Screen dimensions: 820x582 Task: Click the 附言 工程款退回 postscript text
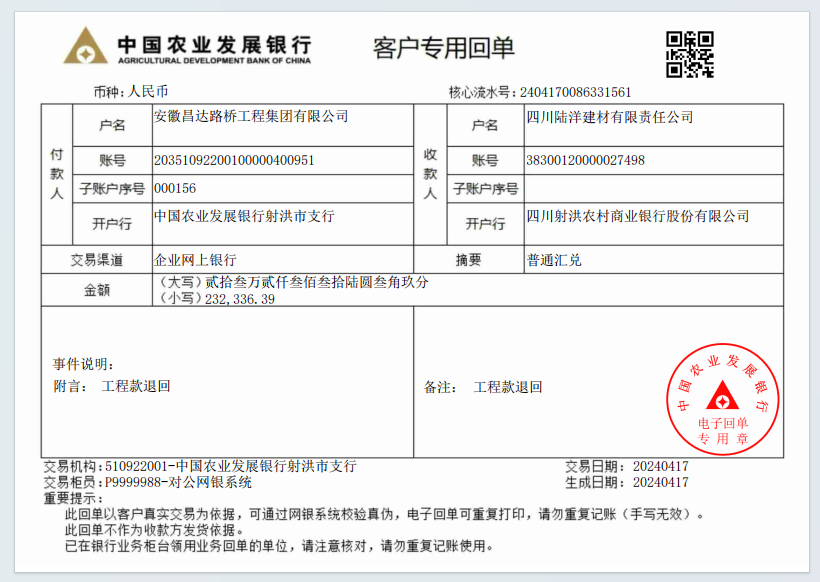136,386
